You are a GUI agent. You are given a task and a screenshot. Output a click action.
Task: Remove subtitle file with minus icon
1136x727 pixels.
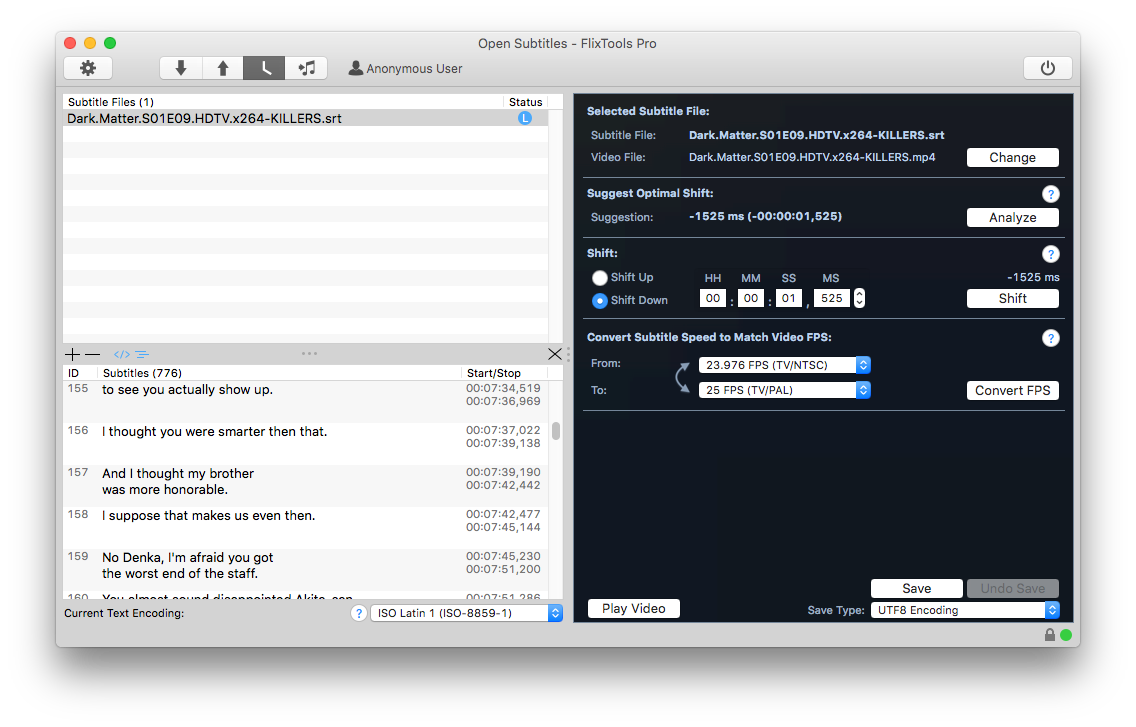click(93, 354)
